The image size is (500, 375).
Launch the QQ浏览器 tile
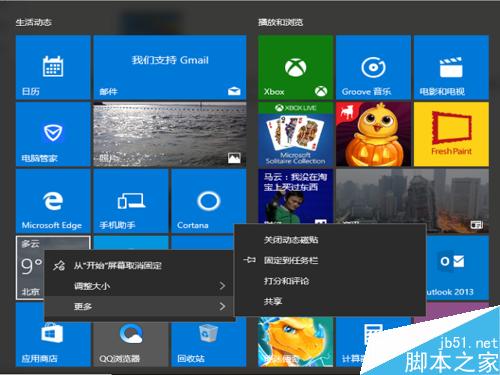coord(131,344)
